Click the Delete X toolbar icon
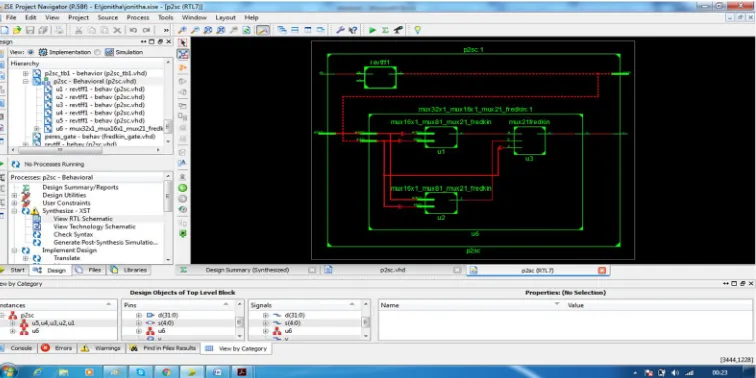This screenshot has height=378, width=756. pyautogui.click(x=117, y=30)
